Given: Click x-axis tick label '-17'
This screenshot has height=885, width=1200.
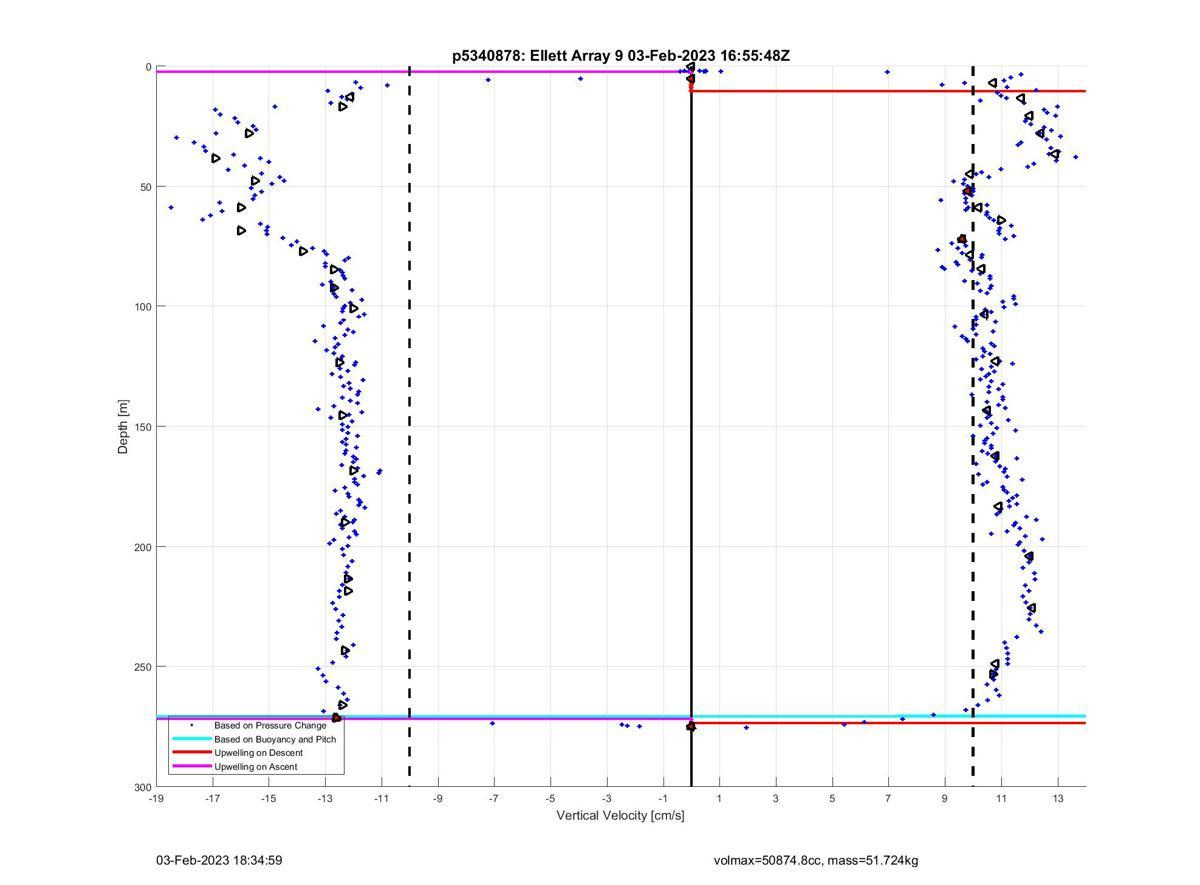Looking at the screenshot, I should (x=212, y=798).
